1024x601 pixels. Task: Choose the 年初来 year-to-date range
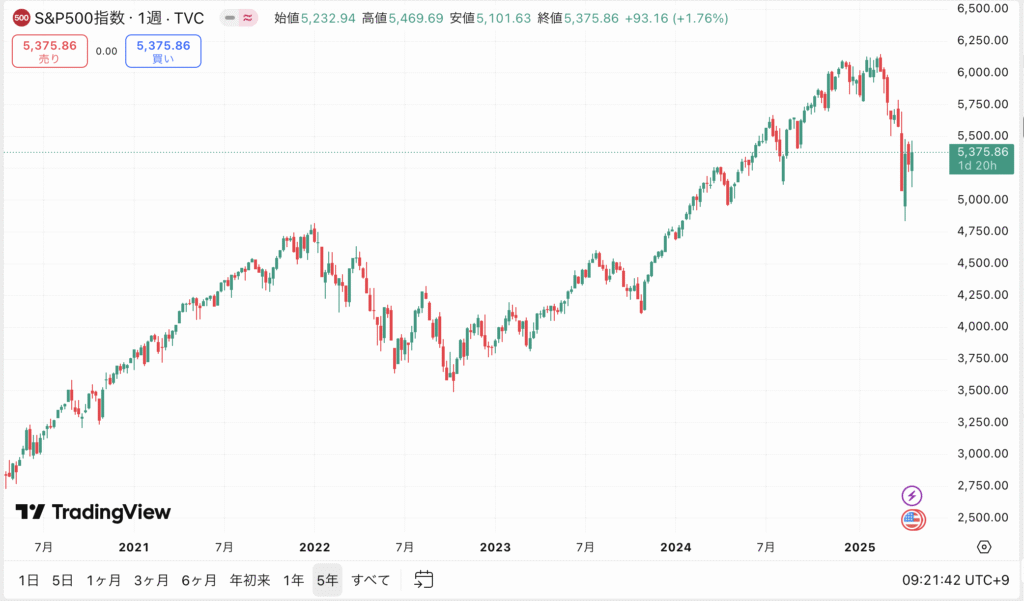click(250, 580)
